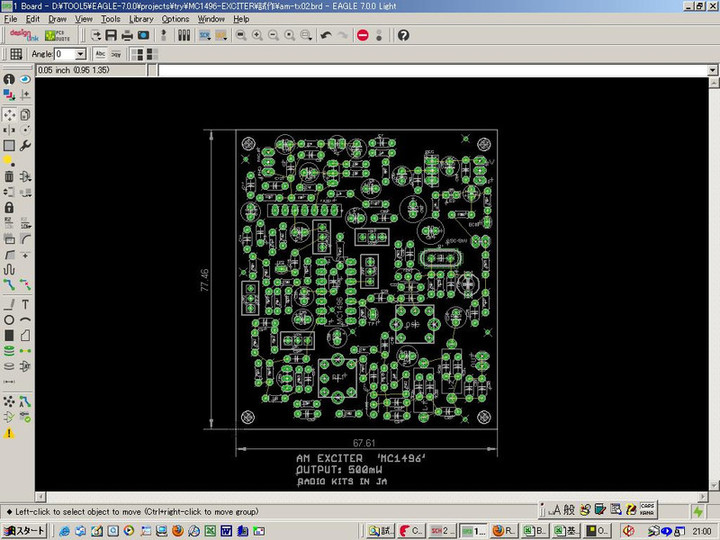Select the Delete (trash can) tool
The height and width of the screenshot is (540, 720).
tap(9, 176)
